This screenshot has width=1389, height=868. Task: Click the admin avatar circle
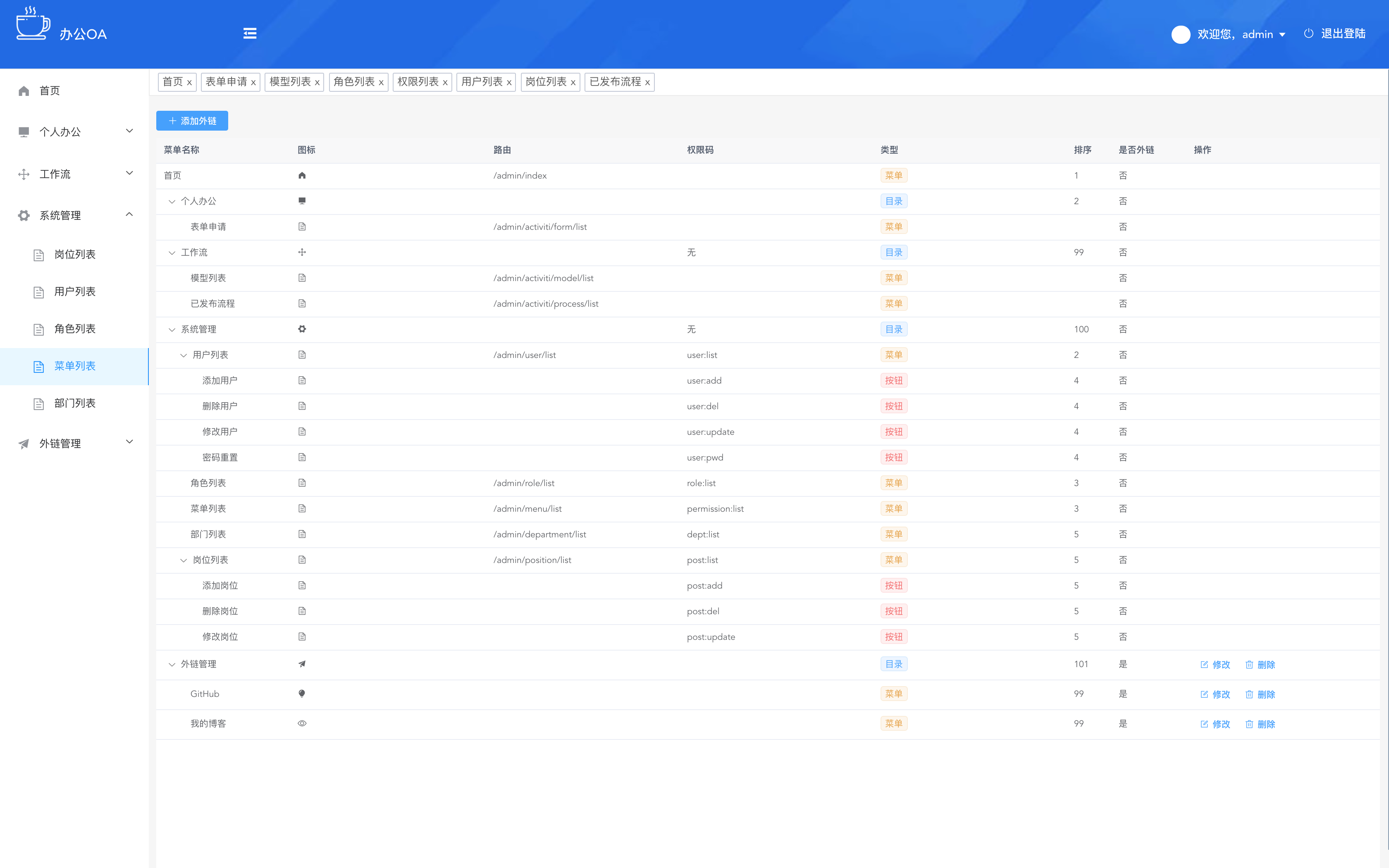1180,34
